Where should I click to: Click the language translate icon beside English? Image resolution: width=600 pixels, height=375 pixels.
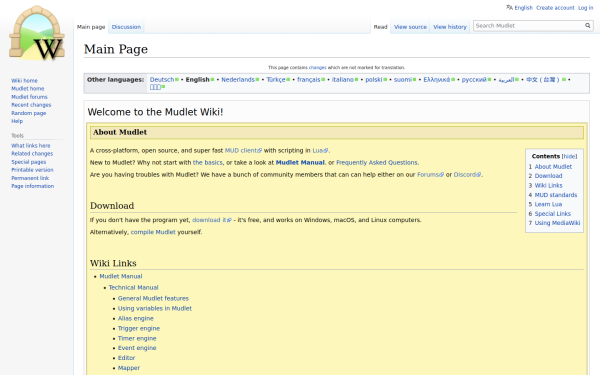pos(509,7)
